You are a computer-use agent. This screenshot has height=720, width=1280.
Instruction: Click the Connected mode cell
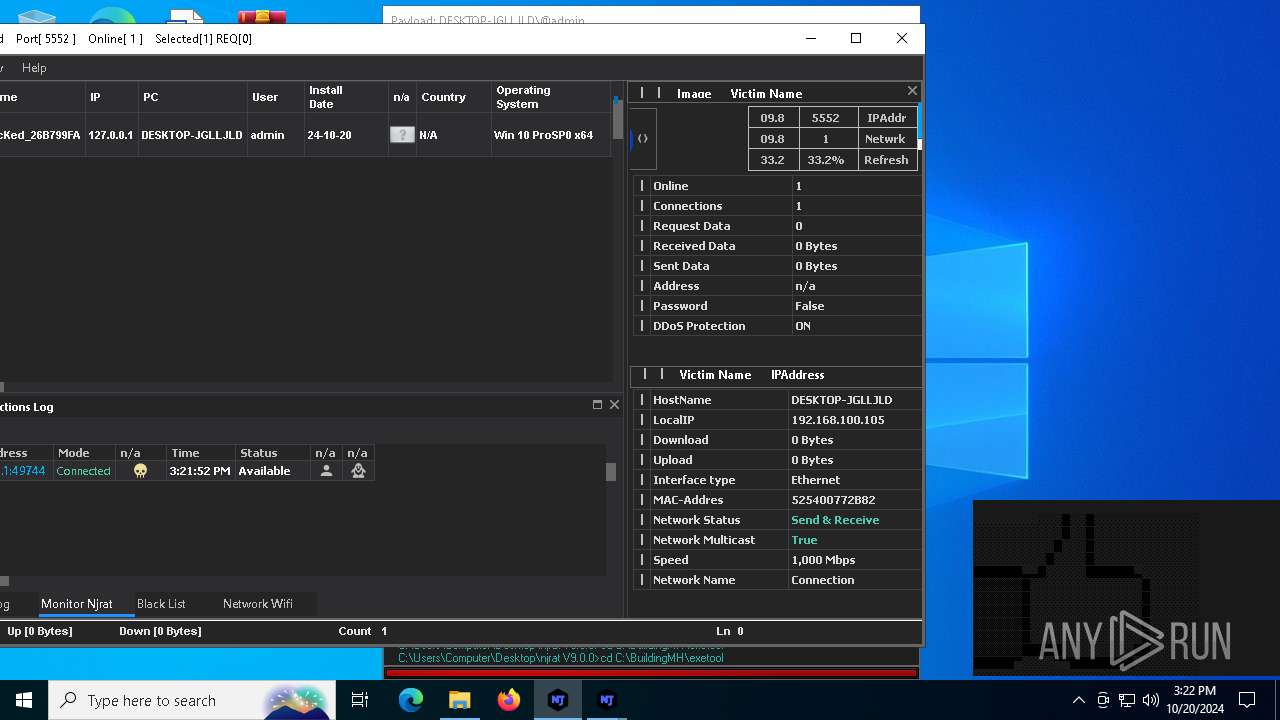pyautogui.click(x=83, y=471)
